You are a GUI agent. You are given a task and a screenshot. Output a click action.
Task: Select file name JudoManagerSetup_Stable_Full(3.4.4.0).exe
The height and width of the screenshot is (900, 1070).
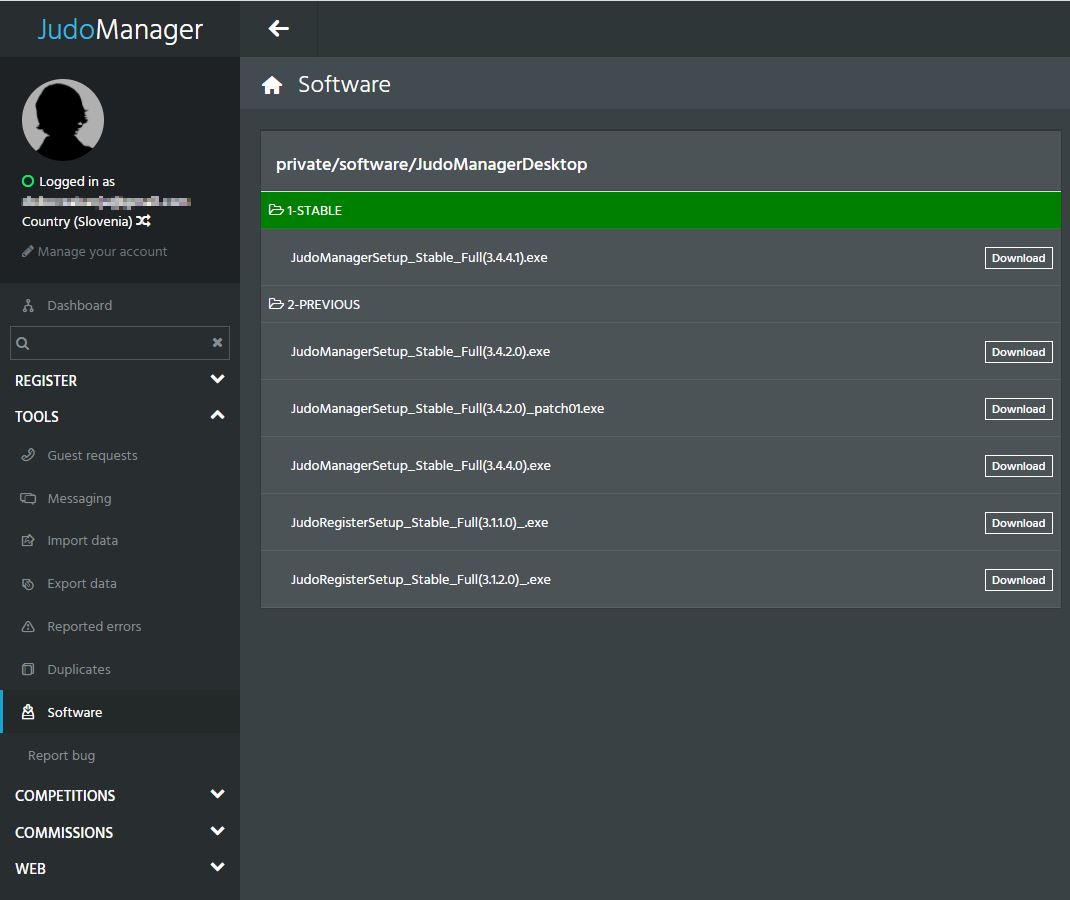click(x=421, y=466)
